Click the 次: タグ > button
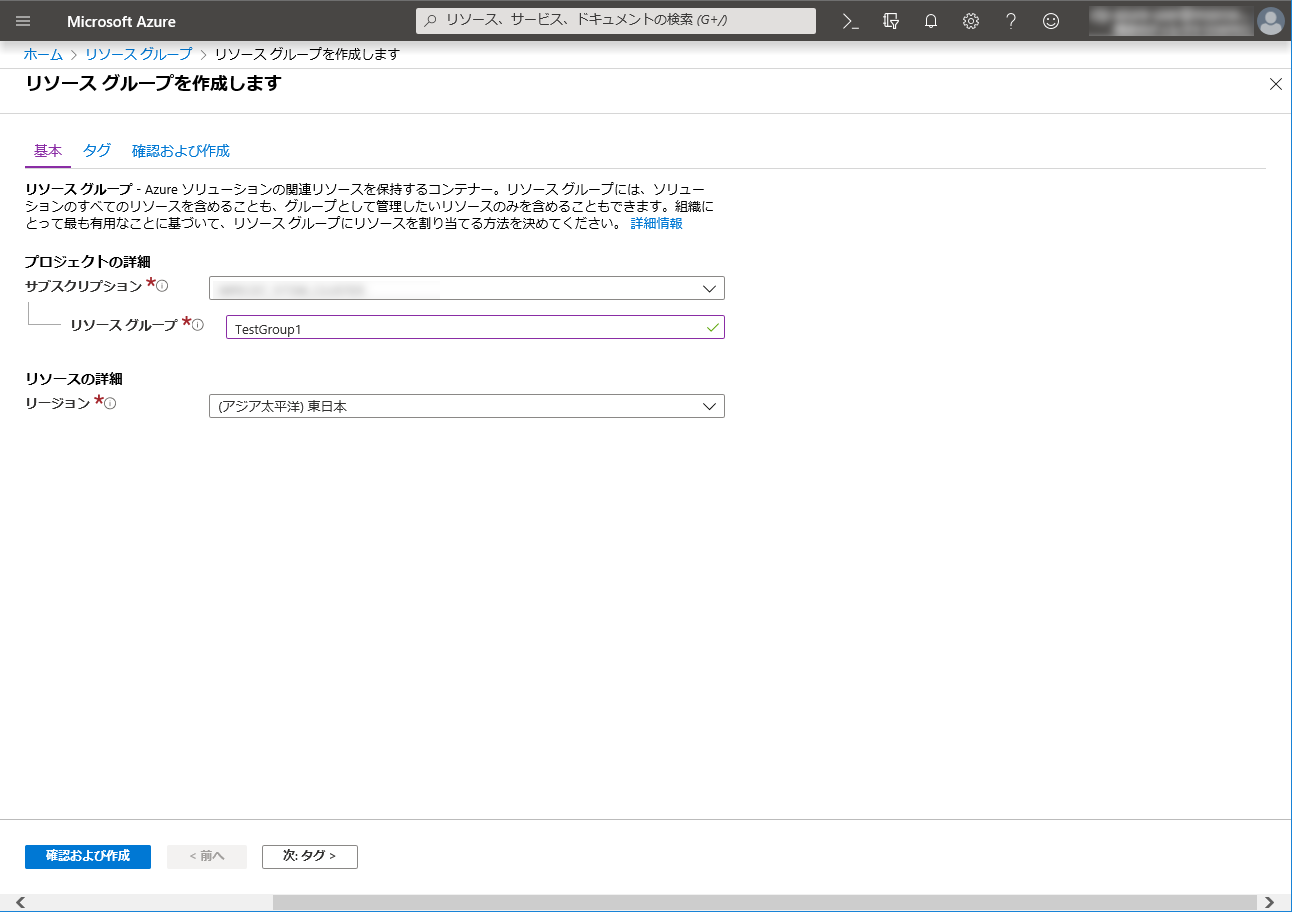Screen dimensions: 1292x912 click(x=309, y=856)
